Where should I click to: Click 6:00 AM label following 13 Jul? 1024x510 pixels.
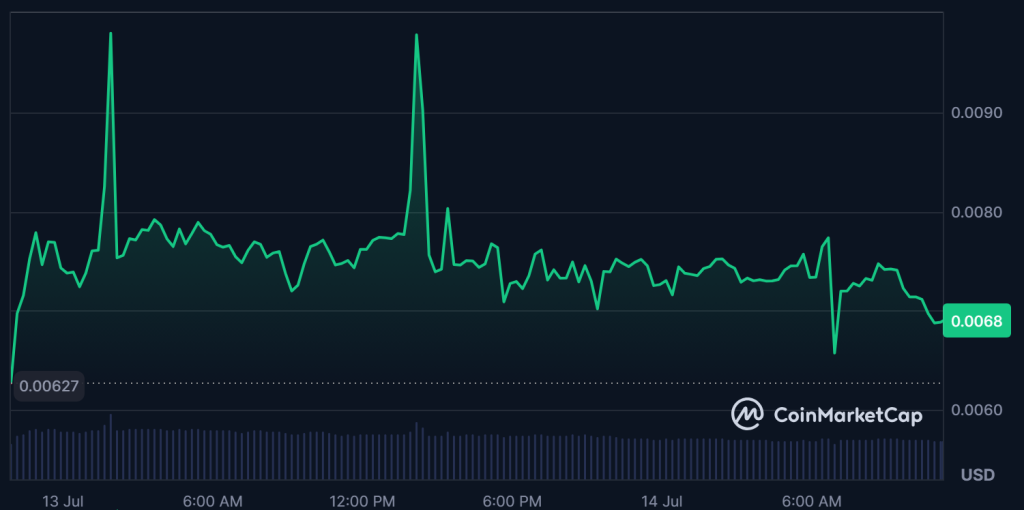pos(213,499)
